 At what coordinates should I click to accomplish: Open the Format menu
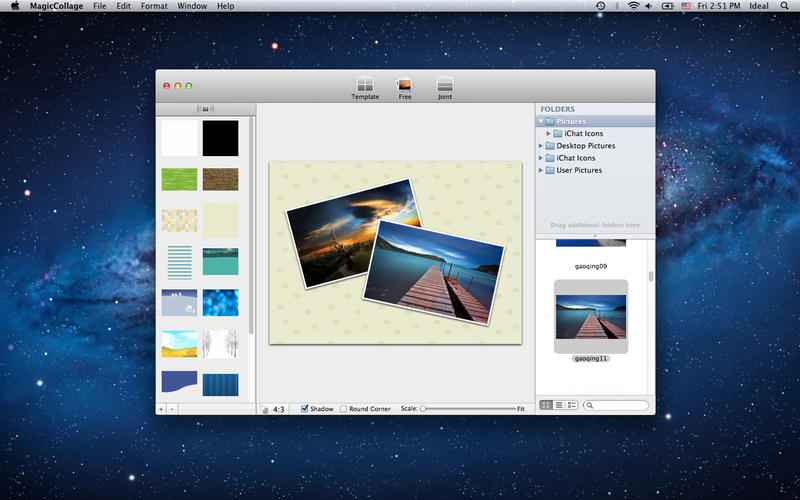(154, 6)
